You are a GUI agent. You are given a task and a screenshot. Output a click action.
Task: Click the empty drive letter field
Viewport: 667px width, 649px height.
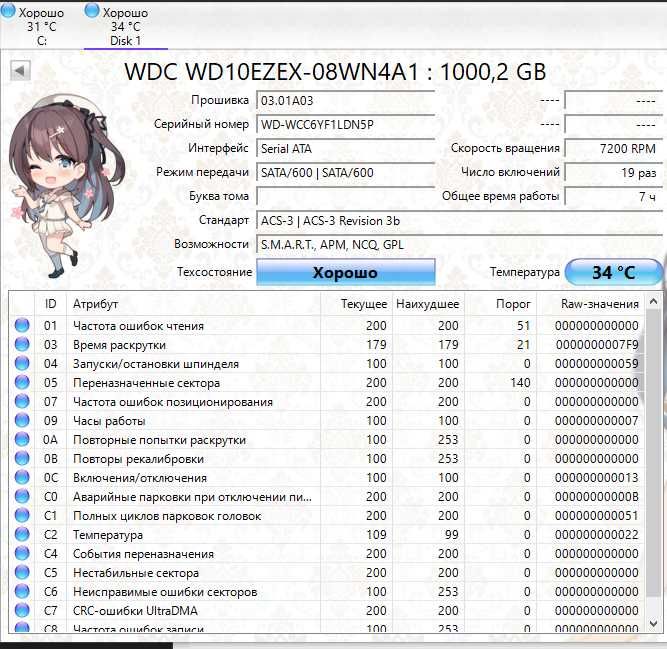click(345, 196)
